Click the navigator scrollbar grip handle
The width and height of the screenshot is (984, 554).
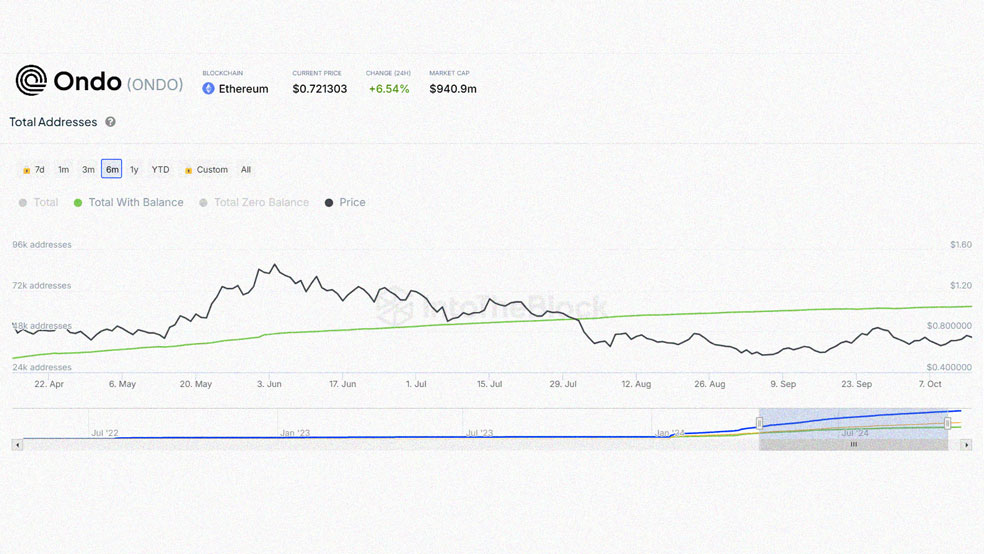(853, 444)
